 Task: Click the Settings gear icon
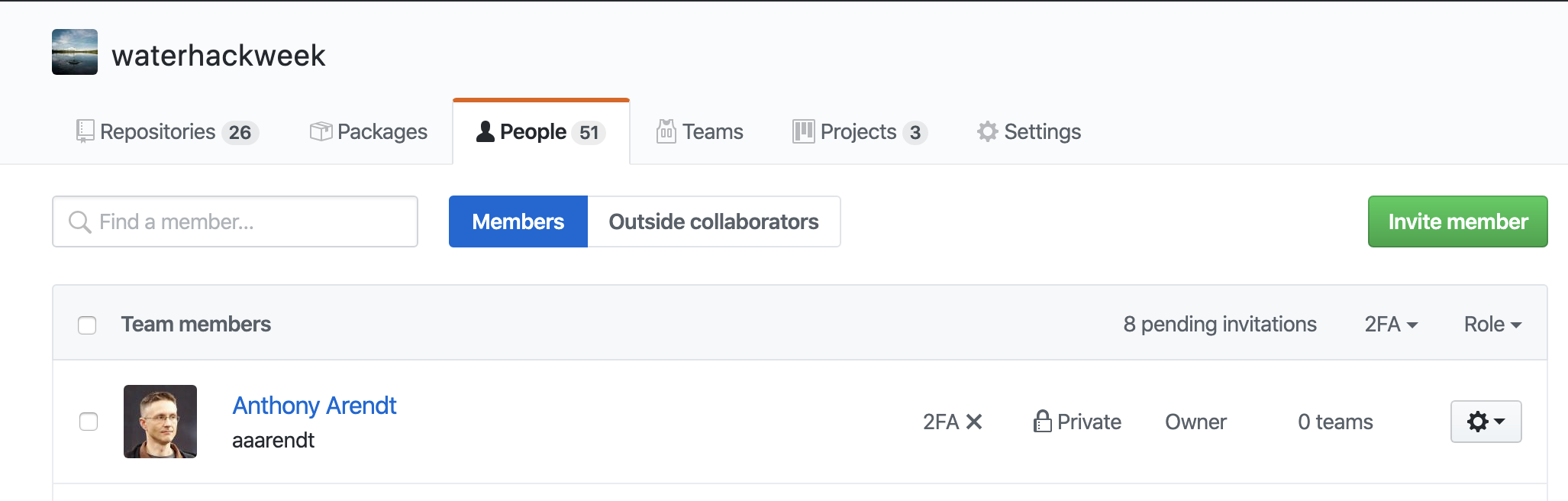click(987, 131)
